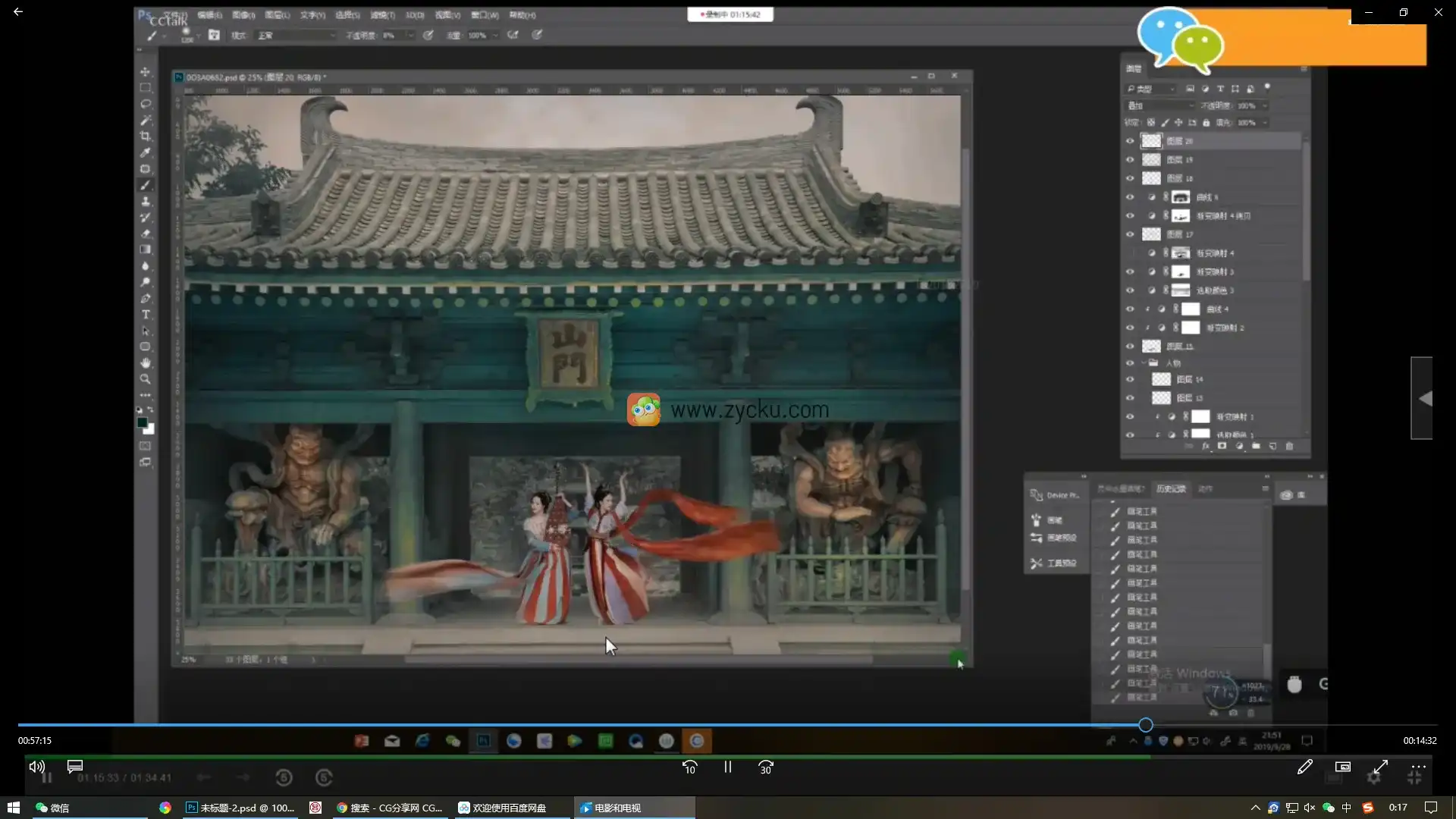The image size is (1456, 819).
Task: Hide layer 图层 20 with its eye icon
Action: tap(1130, 141)
